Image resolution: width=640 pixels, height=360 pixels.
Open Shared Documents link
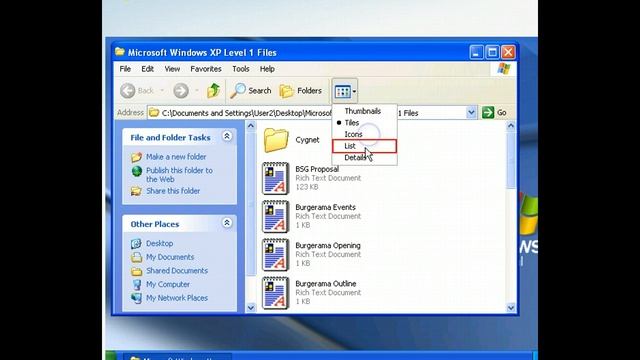coord(177,271)
